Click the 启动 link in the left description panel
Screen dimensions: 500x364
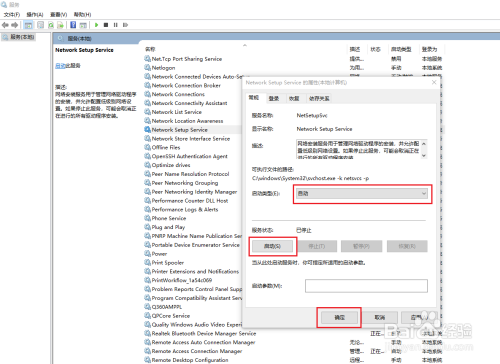[60, 66]
